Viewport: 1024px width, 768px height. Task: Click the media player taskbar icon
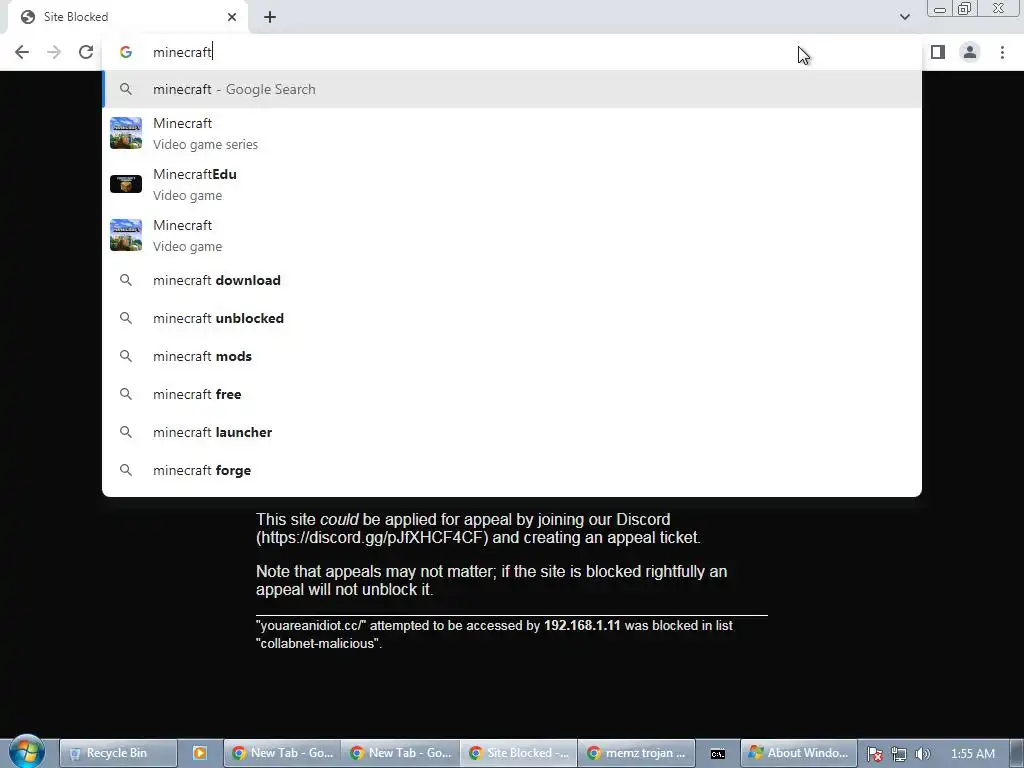click(x=200, y=753)
